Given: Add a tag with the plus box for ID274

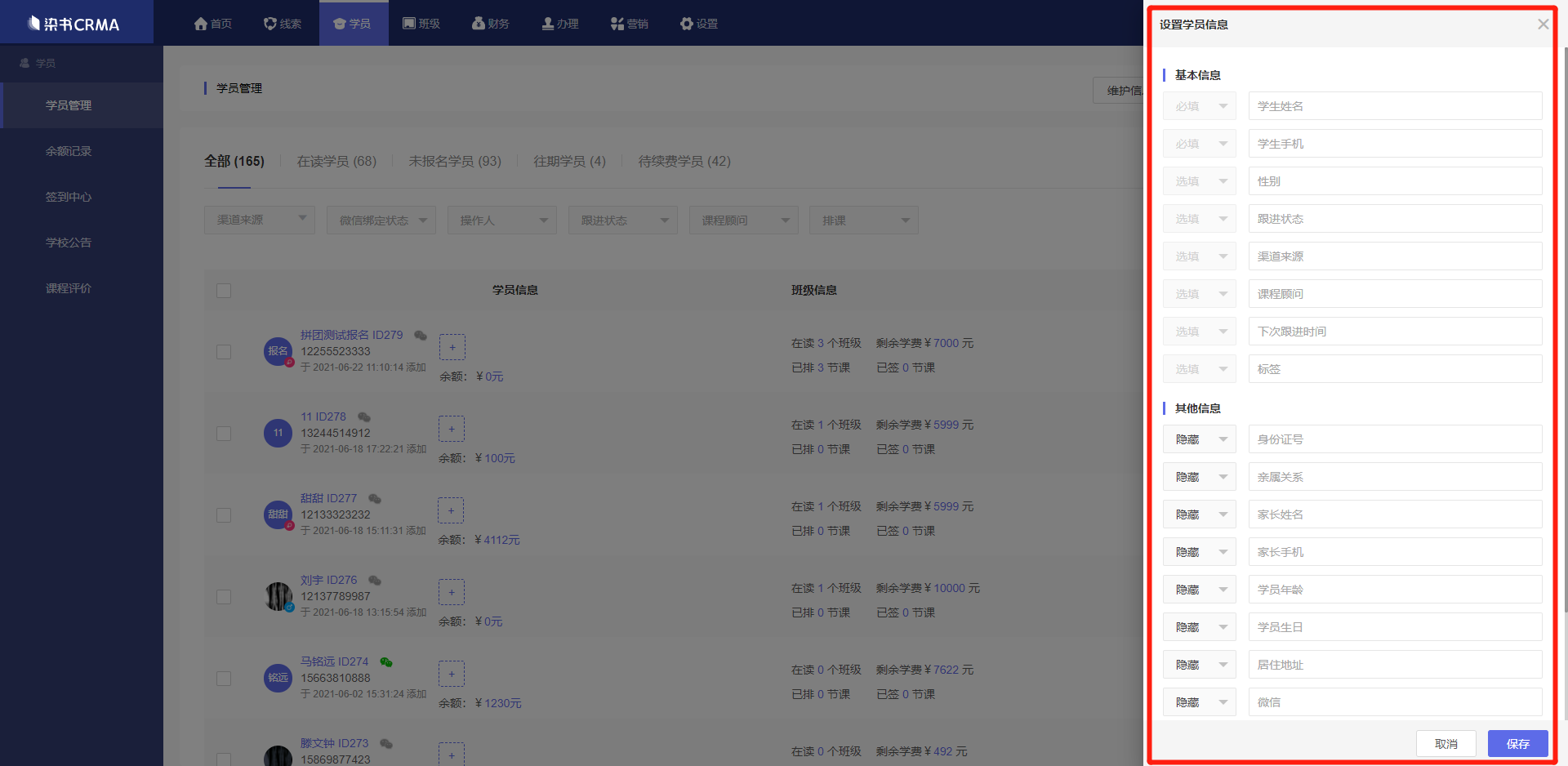Looking at the screenshot, I should tap(452, 674).
